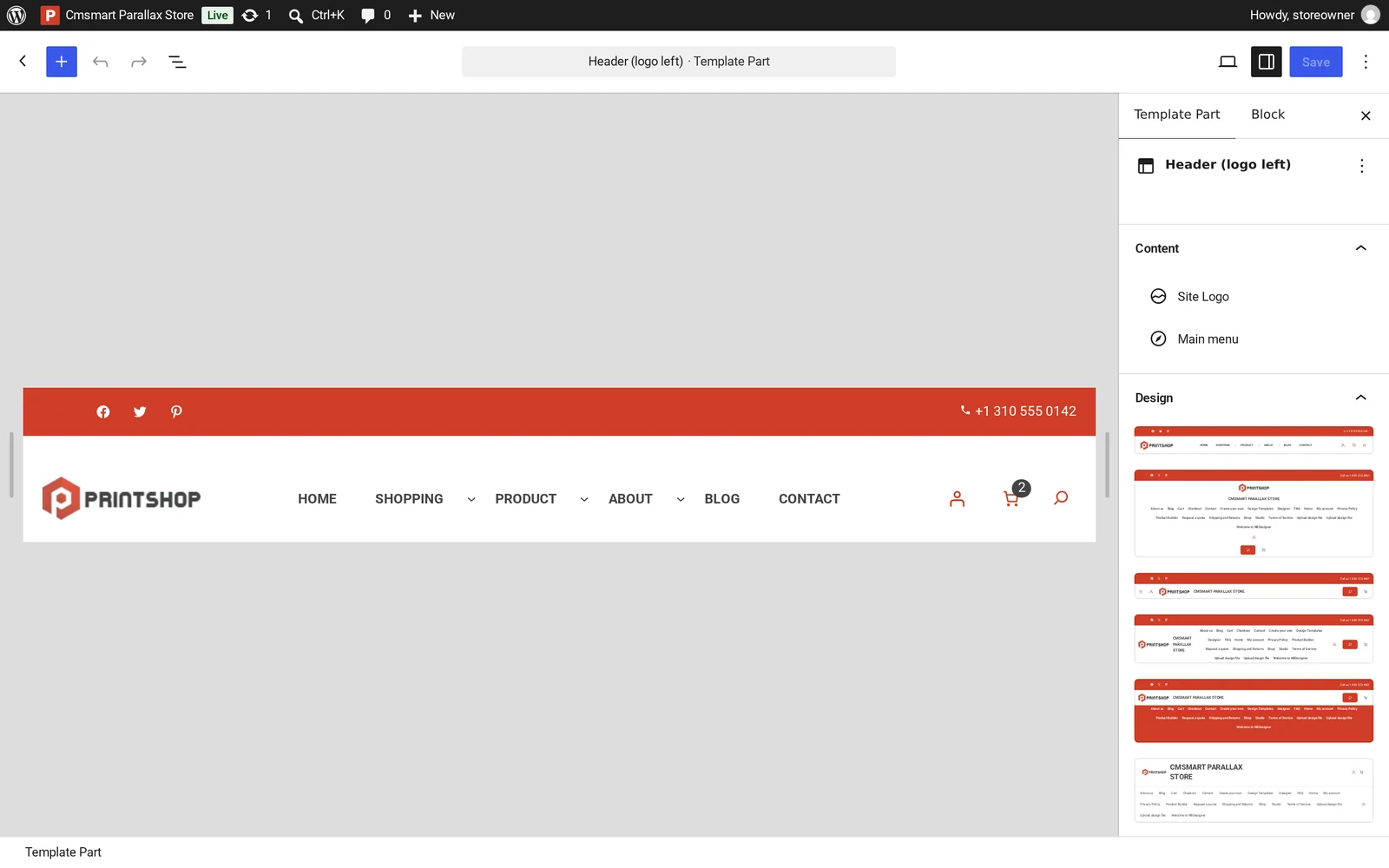
Task: Redo the last change
Action: coord(139,62)
